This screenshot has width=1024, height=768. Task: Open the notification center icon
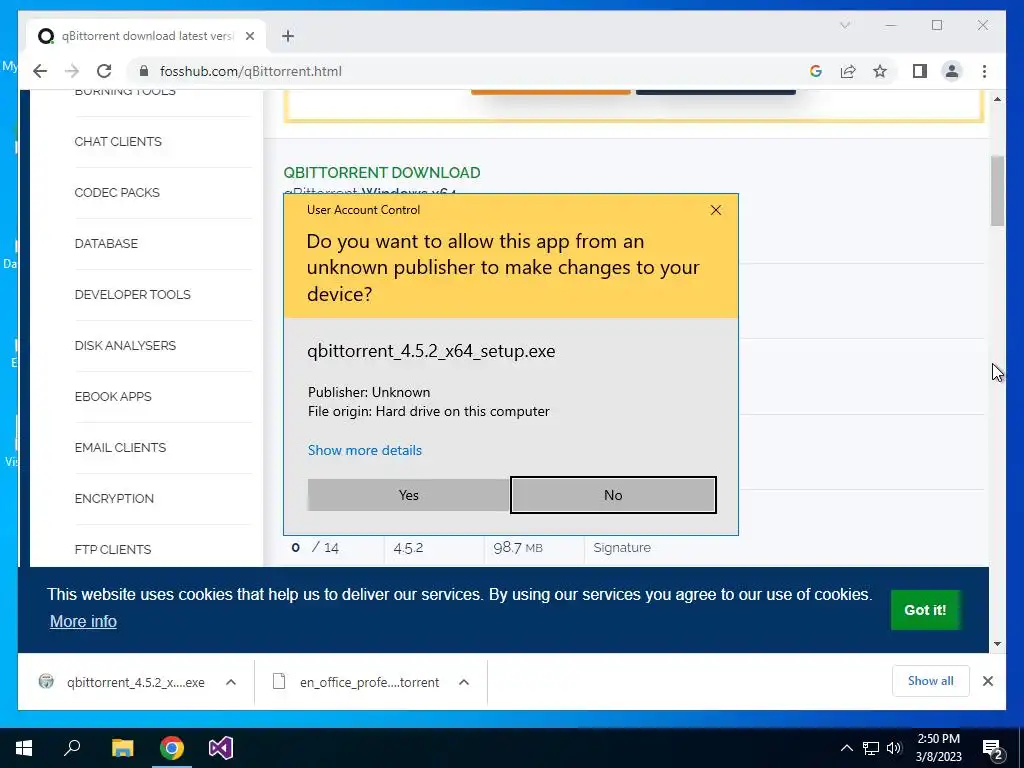[x=993, y=748]
